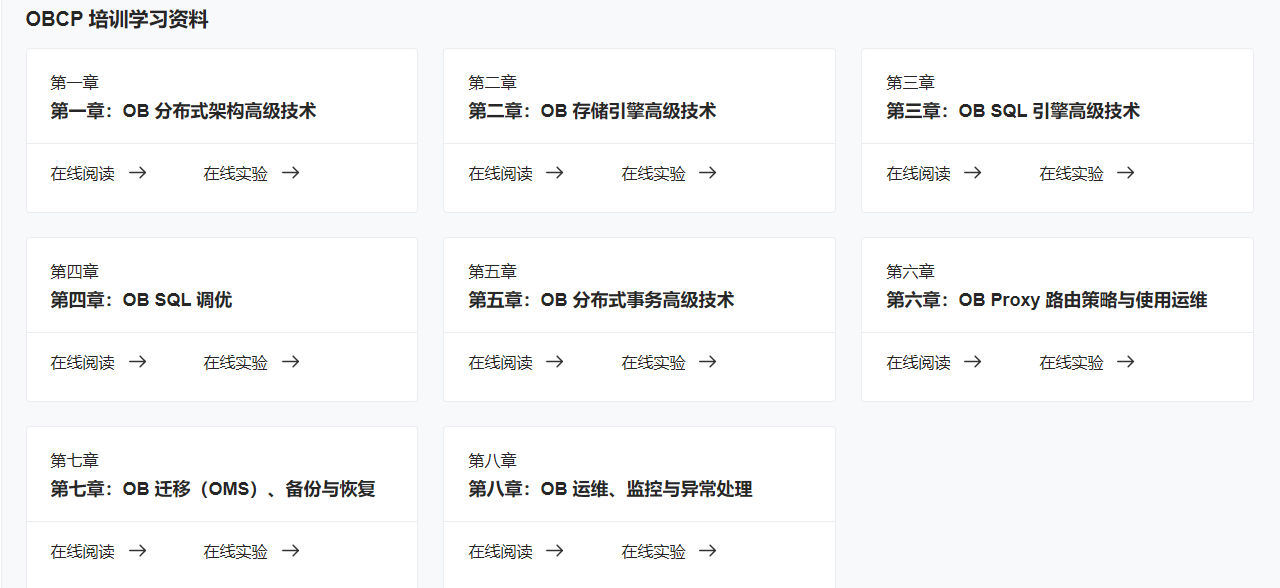Click the arrow icon beside 第四章 在线实验
The image size is (1280, 588).
[290, 362]
